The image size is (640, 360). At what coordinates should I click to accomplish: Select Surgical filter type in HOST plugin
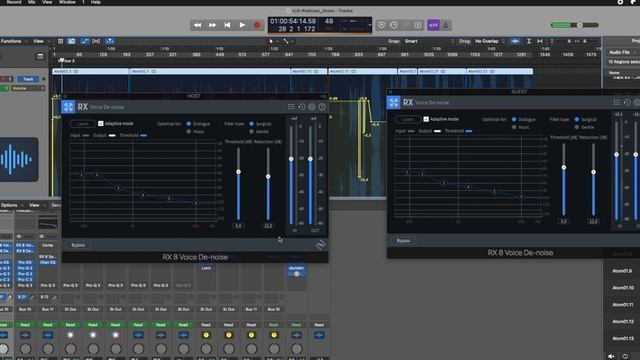click(251, 124)
